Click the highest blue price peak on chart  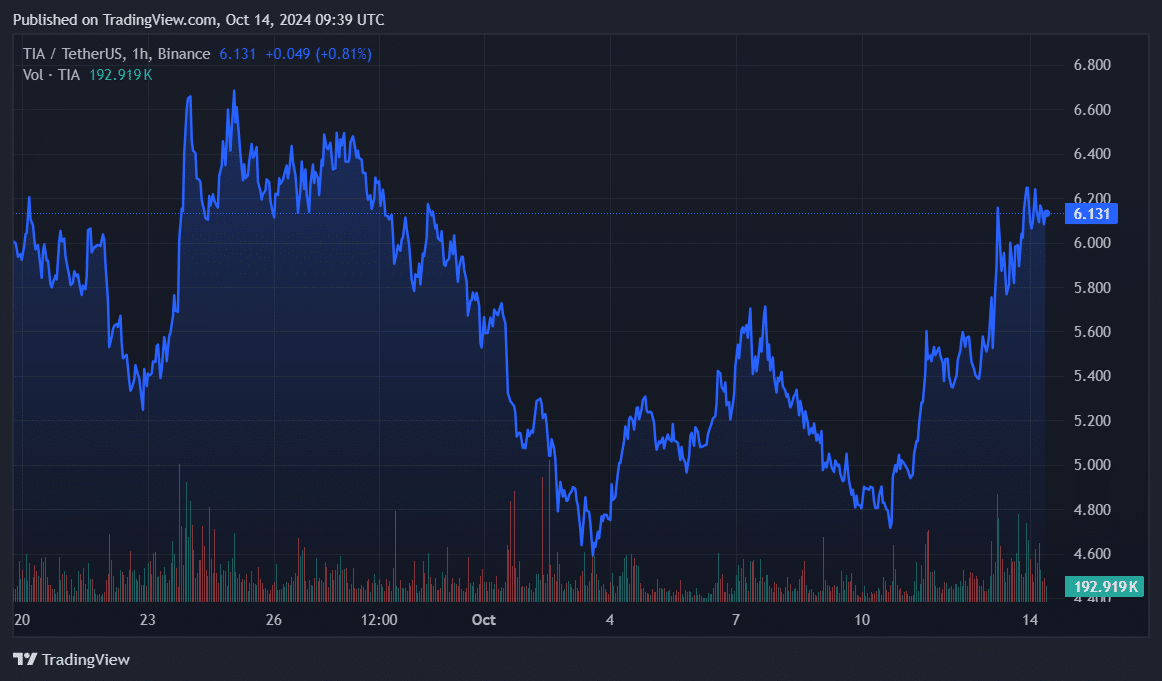[x=233, y=90]
